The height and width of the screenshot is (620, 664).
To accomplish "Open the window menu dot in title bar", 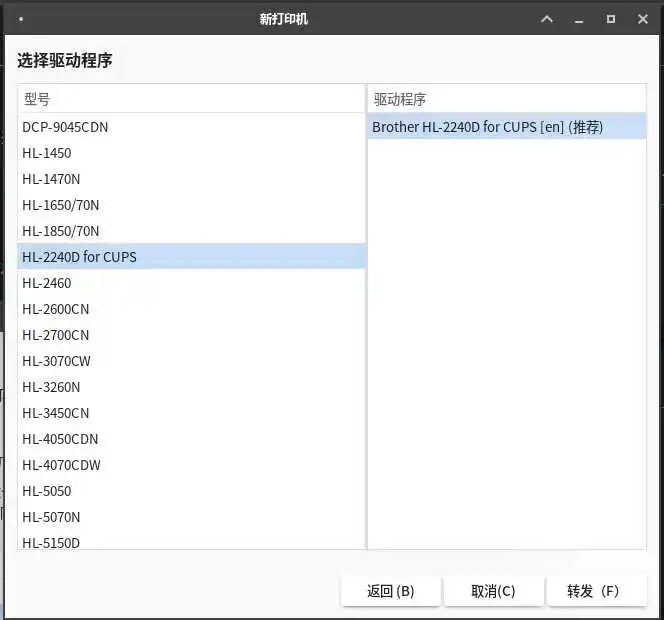I will tap(21, 19).
